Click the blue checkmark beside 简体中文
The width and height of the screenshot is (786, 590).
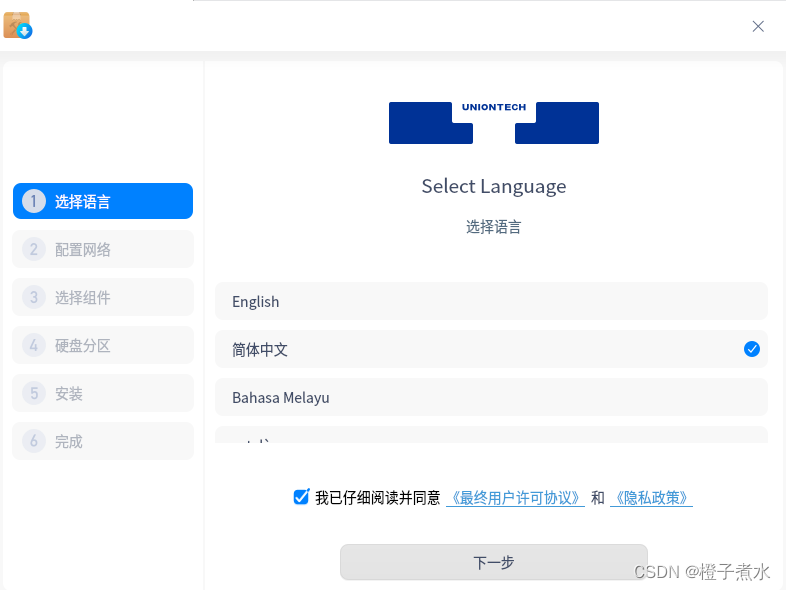coord(752,349)
